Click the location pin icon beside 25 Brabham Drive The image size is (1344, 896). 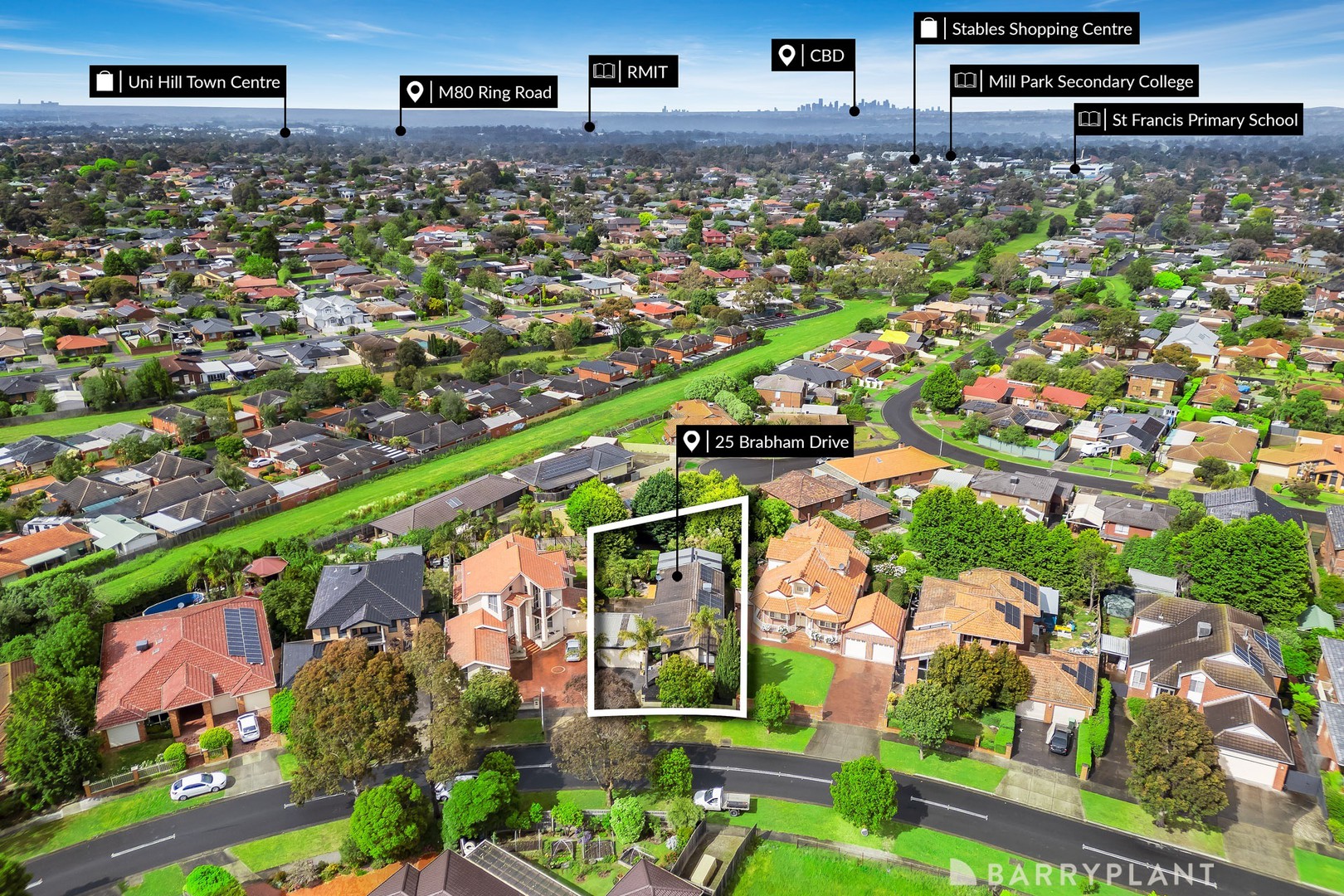coord(691,441)
